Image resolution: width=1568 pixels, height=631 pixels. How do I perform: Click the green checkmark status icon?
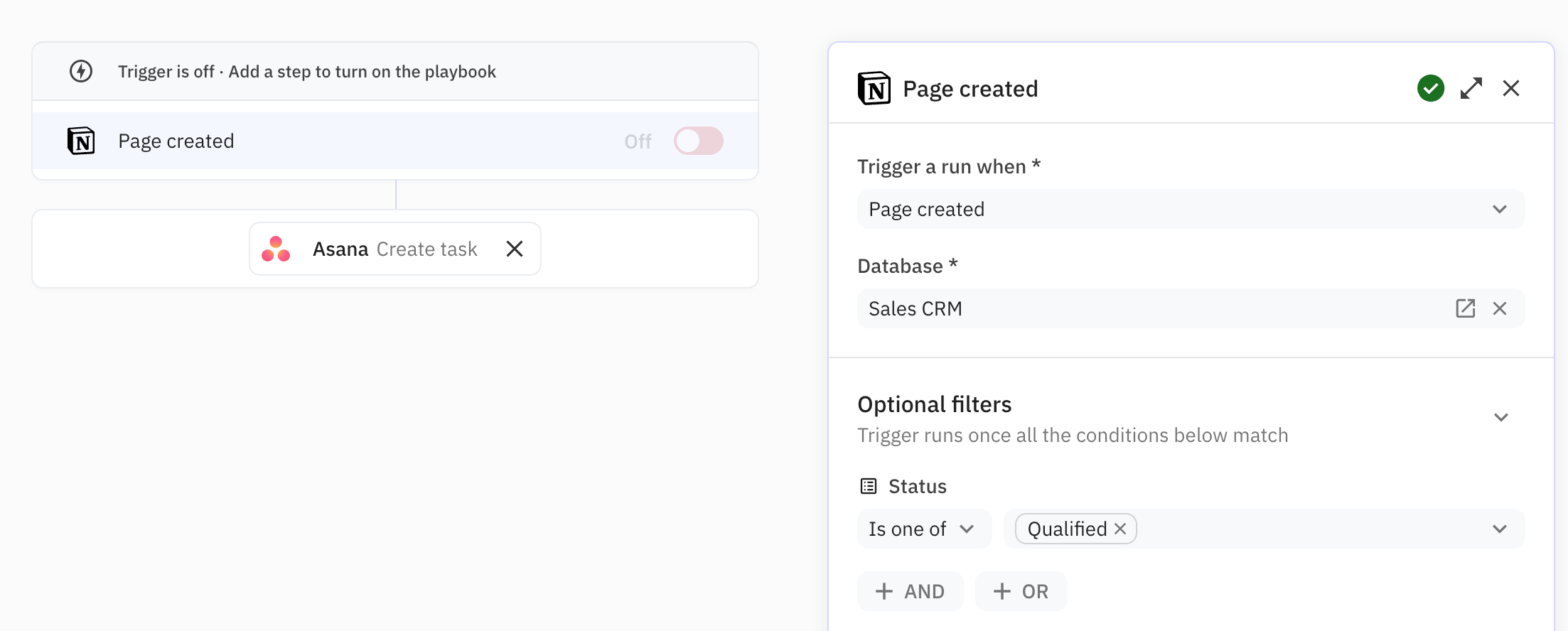click(1430, 88)
